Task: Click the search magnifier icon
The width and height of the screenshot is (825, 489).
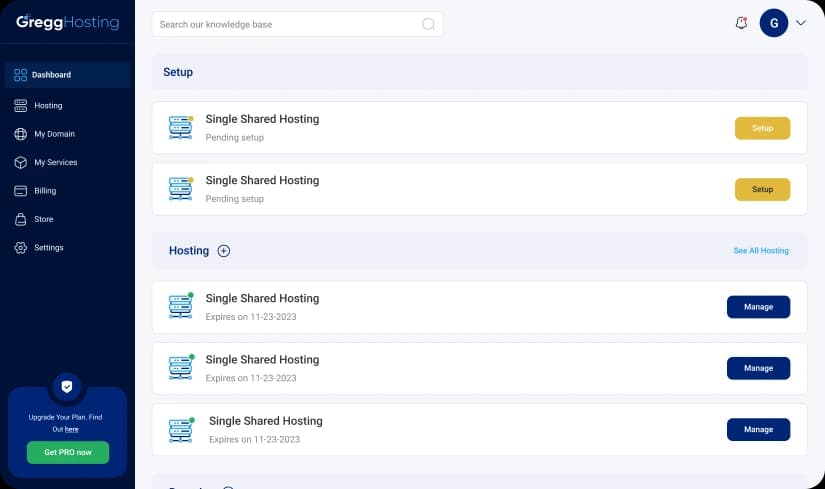Action: click(428, 24)
